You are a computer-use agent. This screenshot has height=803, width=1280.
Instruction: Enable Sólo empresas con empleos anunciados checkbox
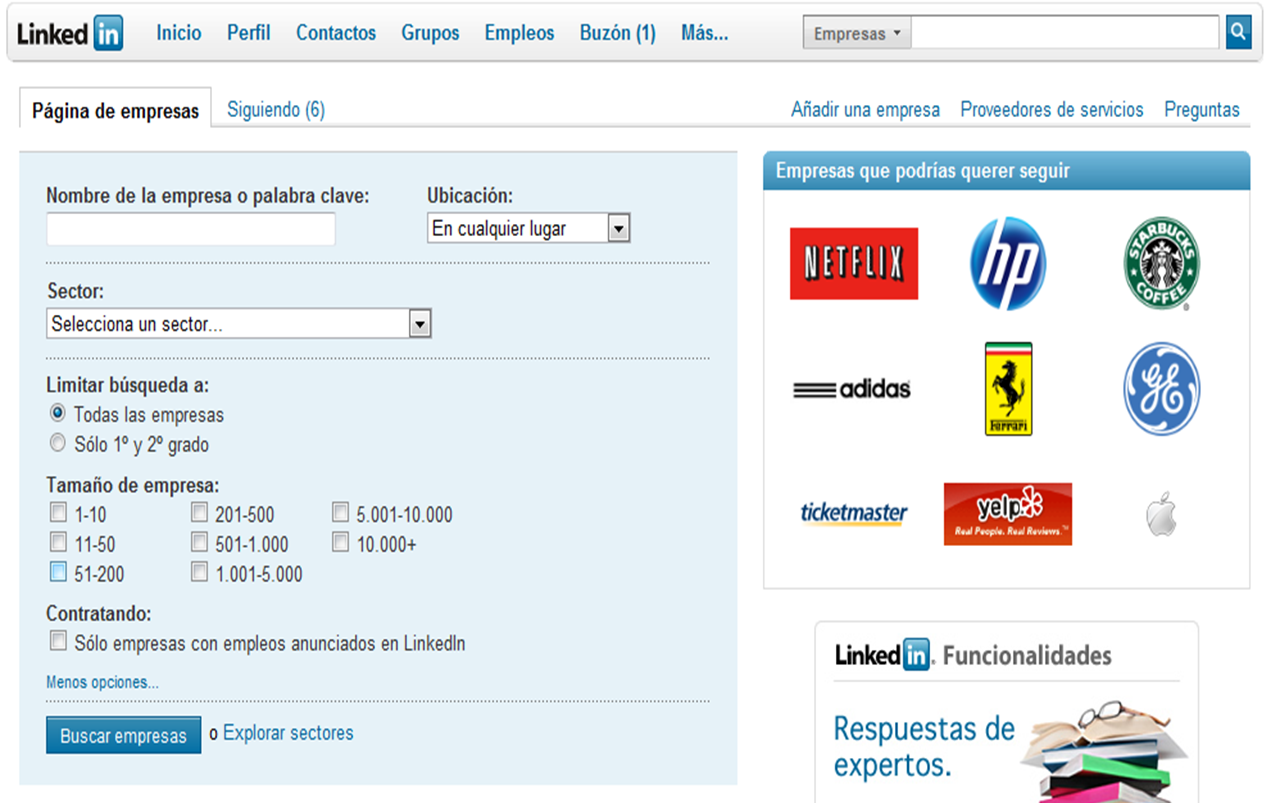coord(58,641)
